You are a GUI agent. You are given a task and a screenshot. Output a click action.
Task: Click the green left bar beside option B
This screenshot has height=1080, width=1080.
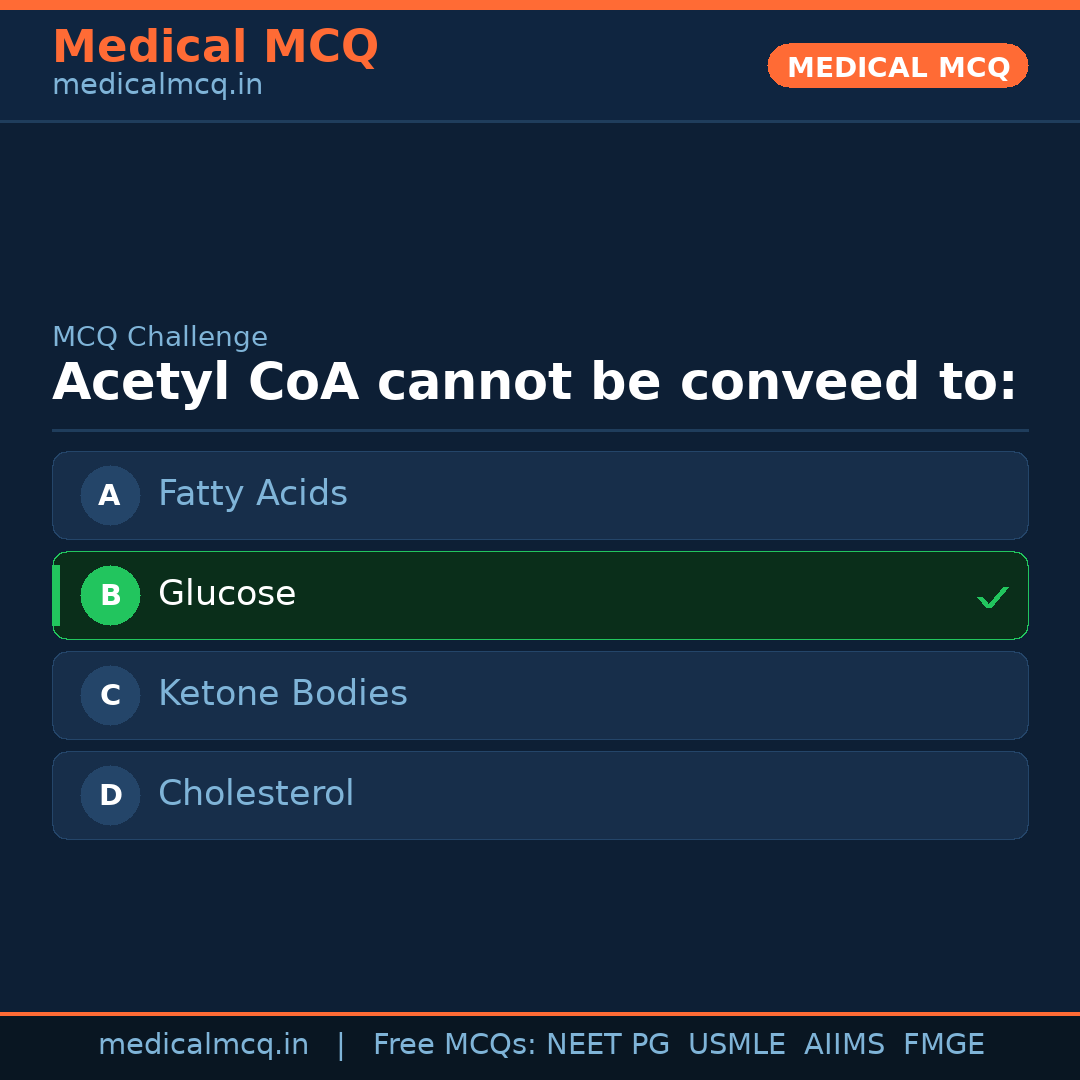pyautogui.click(x=55, y=595)
